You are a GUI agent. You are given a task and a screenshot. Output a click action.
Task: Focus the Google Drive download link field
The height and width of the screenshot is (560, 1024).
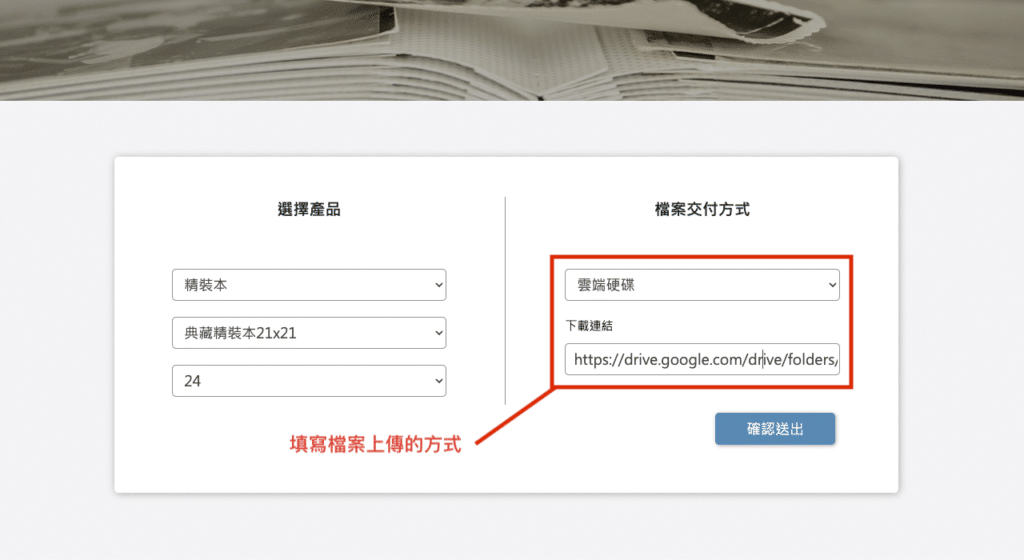tap(702, 359)
